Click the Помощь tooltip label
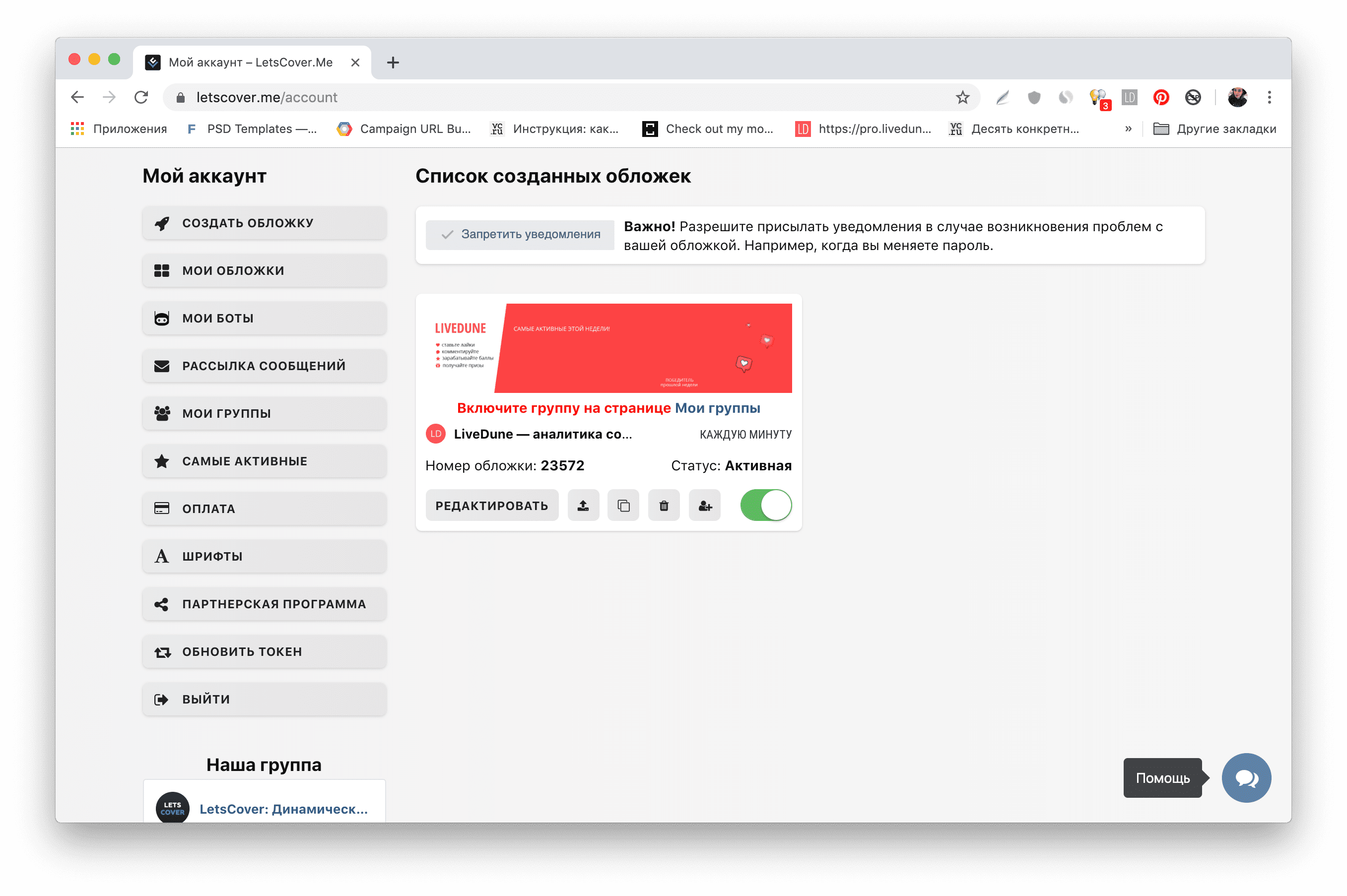1347x896 pixels. [x=1162, y=778]
